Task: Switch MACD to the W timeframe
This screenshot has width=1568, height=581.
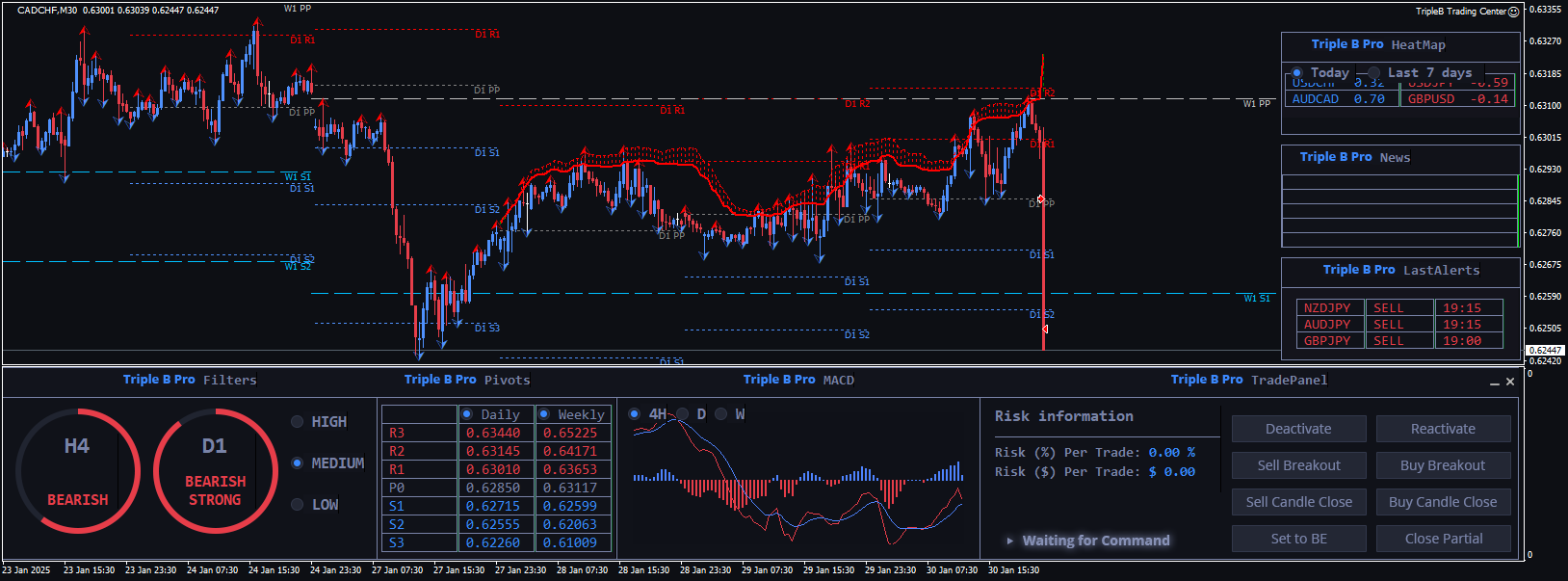Action: pyautogui.click(x=721, y=414)
